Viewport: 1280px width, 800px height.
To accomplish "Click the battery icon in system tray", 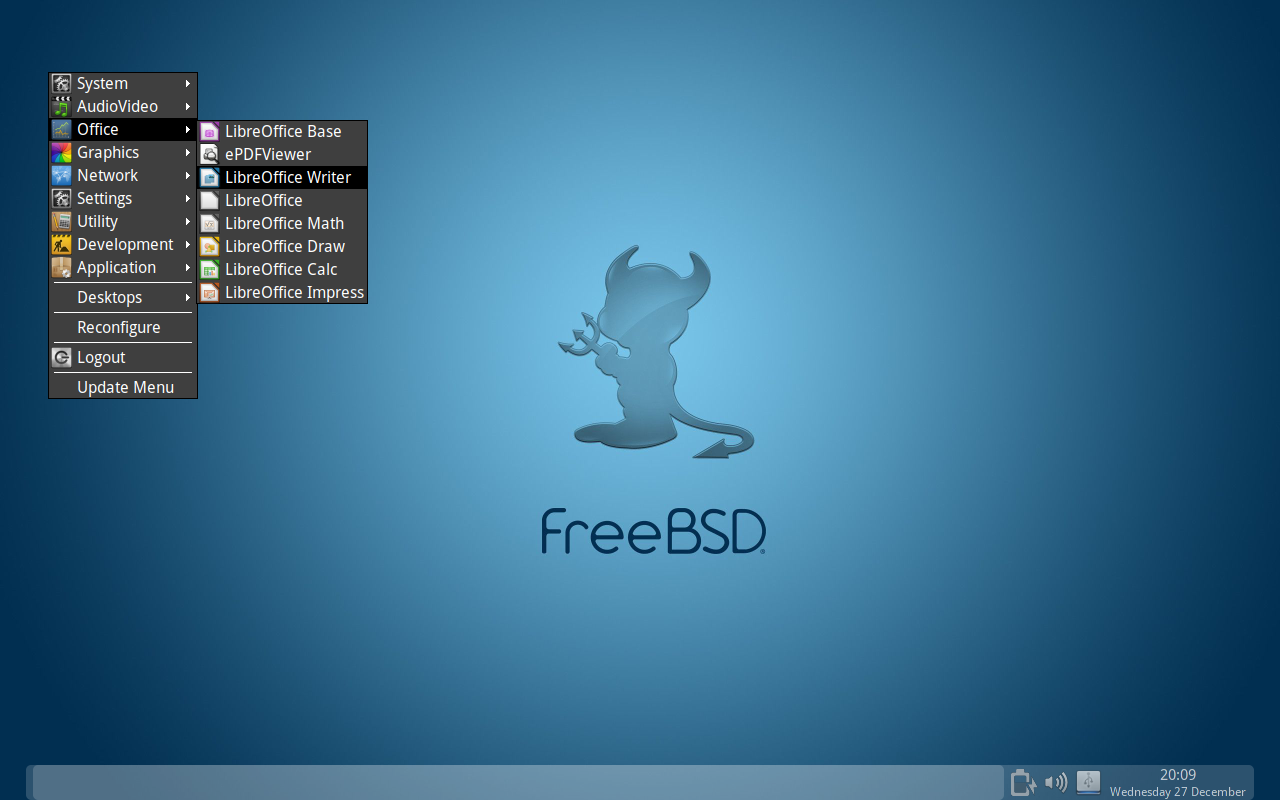I will point(1022,782).
